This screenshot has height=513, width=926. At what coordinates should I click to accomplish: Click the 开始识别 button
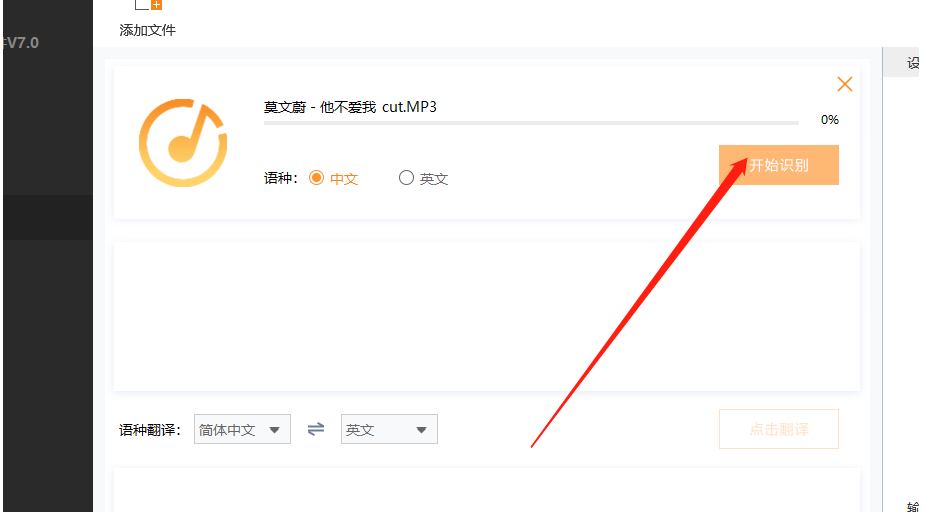pyautogui.click(x=778, y=165)
